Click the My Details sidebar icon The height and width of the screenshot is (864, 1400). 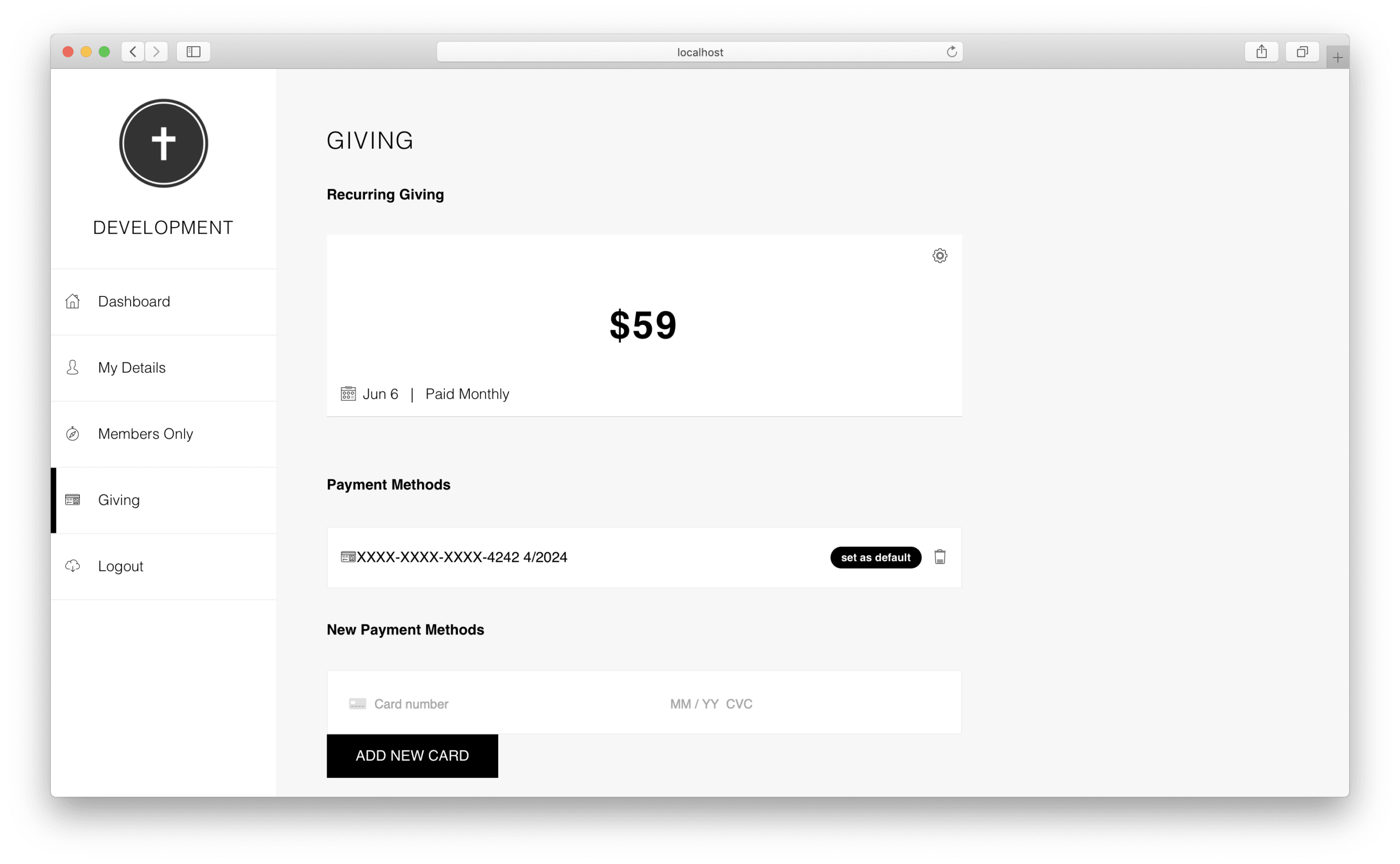click(x=75, y=367)
